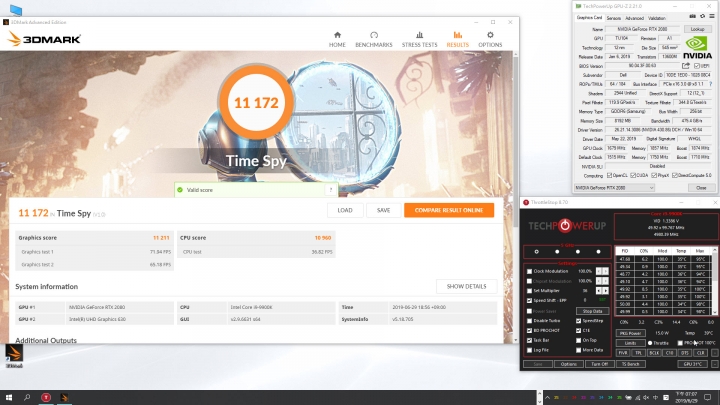Click the GPU-Z Lookup button
Screen dimensions: 720x405
coord(698,29)
